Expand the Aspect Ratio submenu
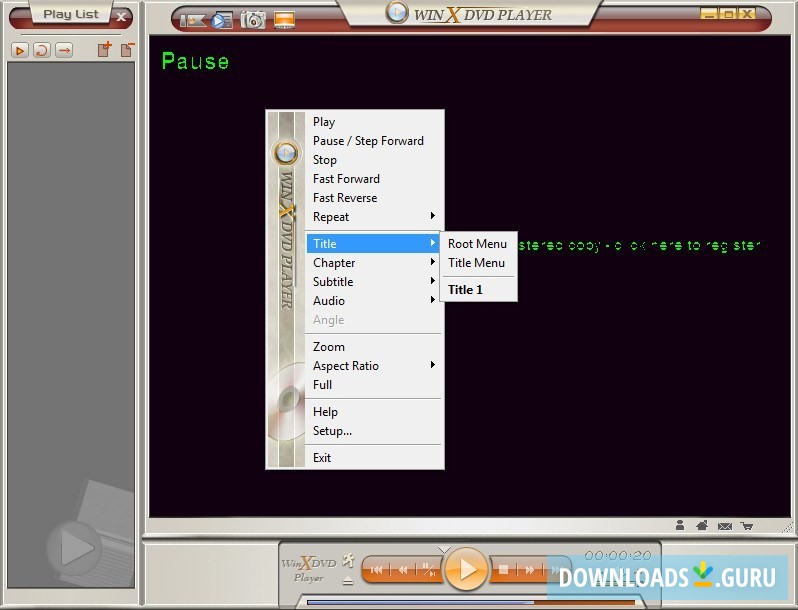Screen dimensions: 798x610 click(x=375, y=366)
